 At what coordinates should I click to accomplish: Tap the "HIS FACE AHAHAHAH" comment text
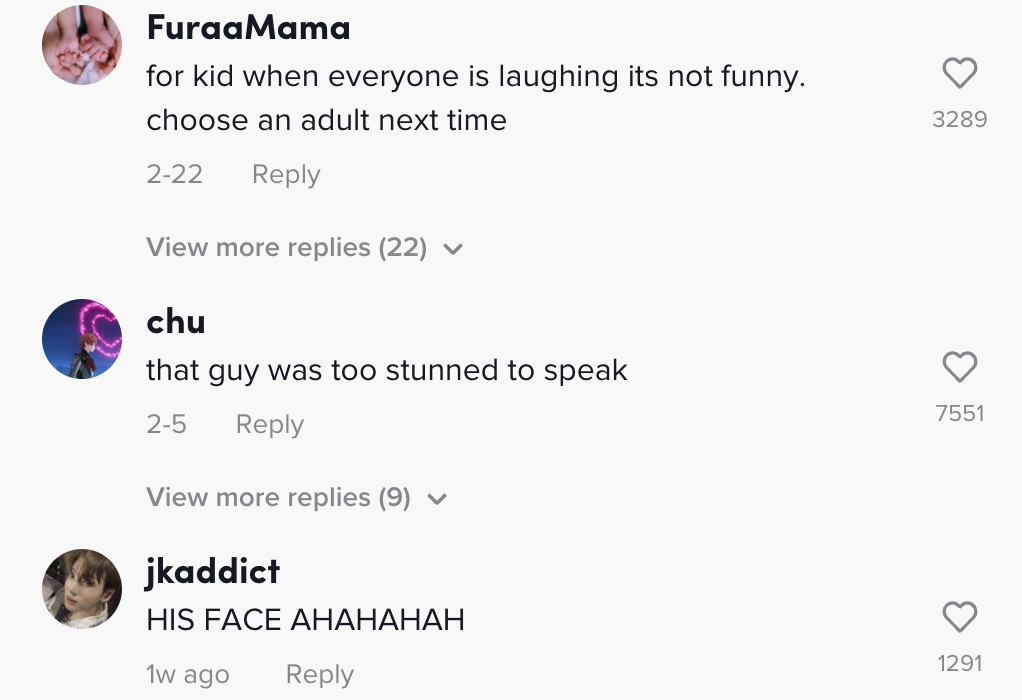pos(305,620)
